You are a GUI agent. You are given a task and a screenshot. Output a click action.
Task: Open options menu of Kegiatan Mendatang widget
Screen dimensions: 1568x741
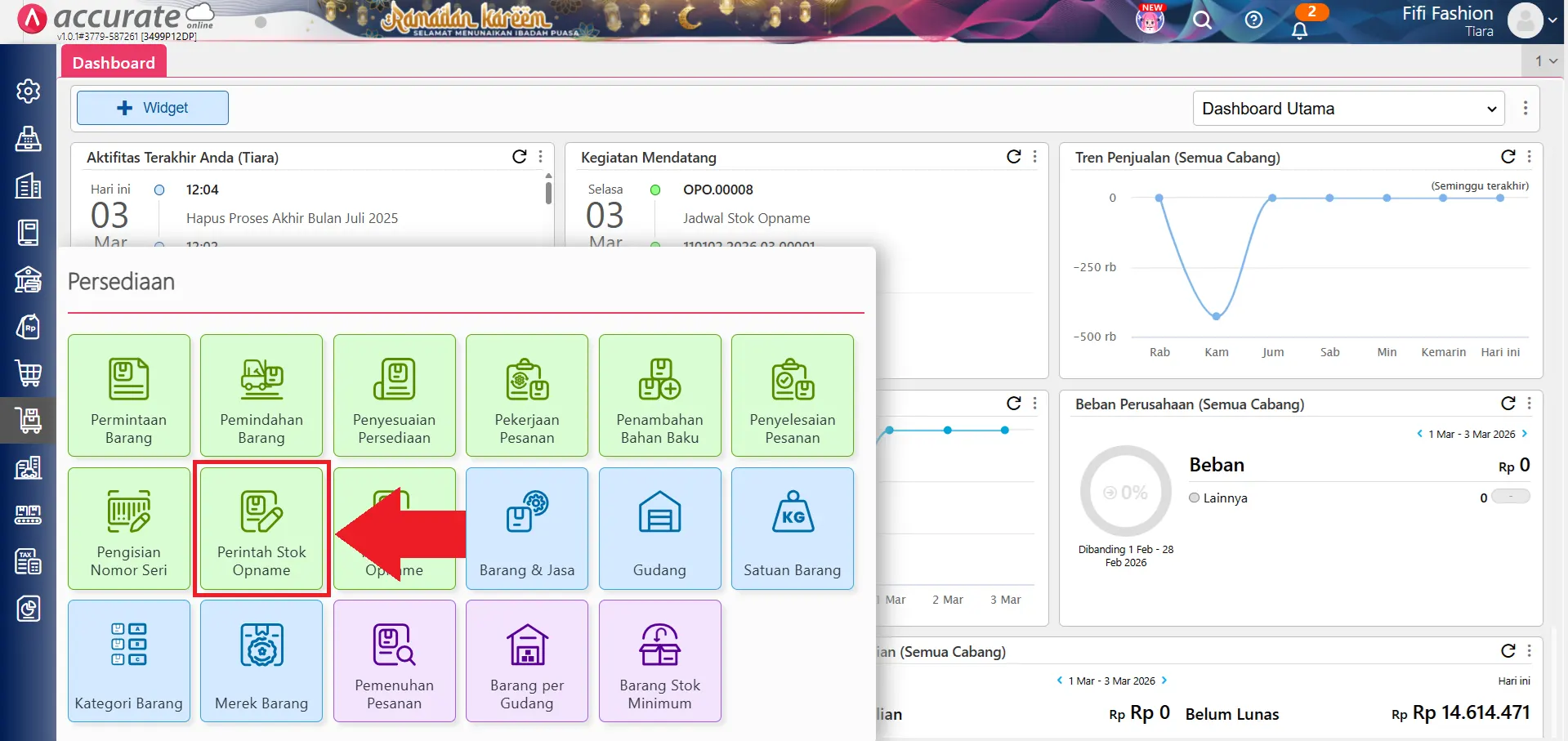click(x=1035, y=157)
